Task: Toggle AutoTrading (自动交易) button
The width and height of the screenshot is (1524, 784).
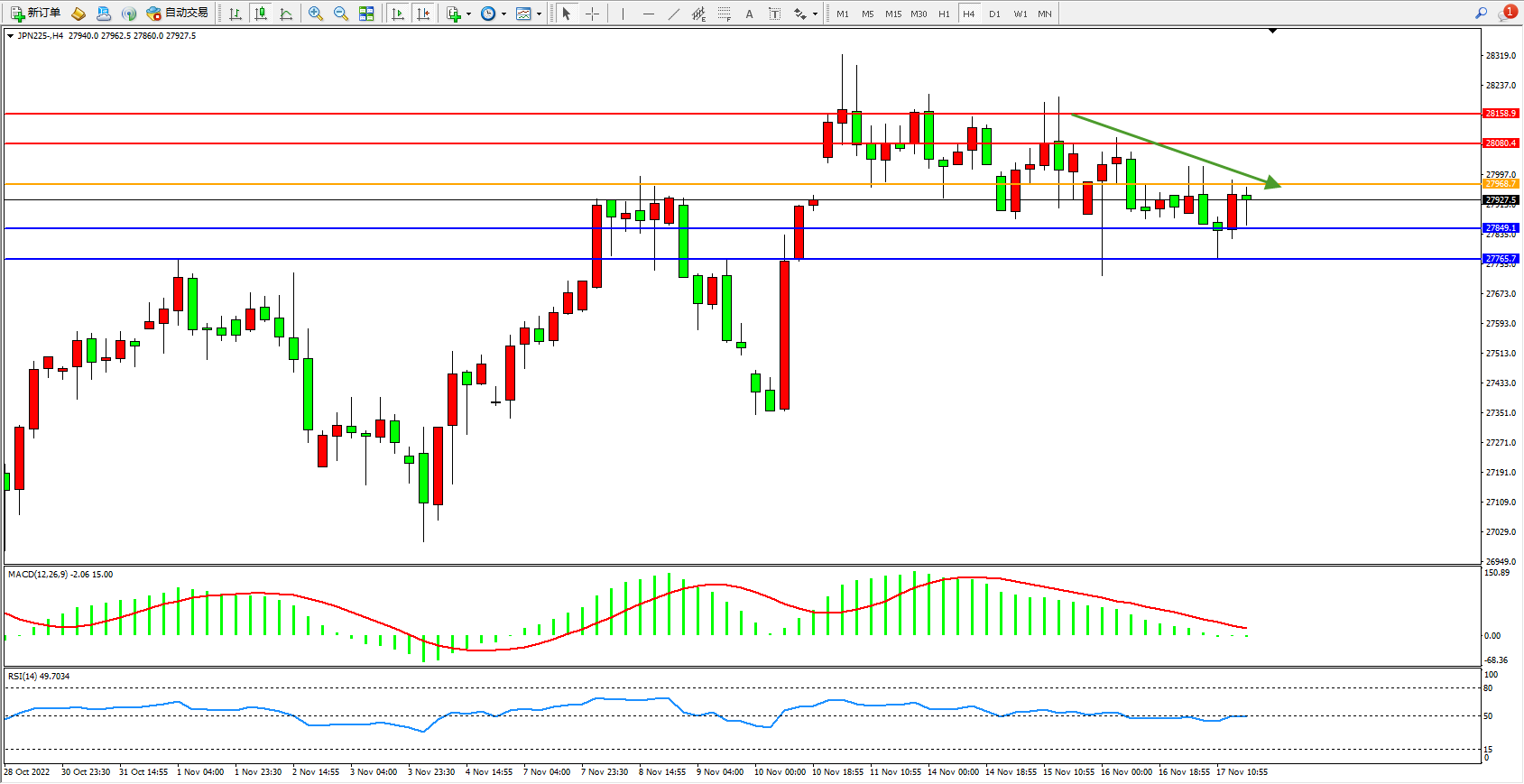Action: coord(178,14)
